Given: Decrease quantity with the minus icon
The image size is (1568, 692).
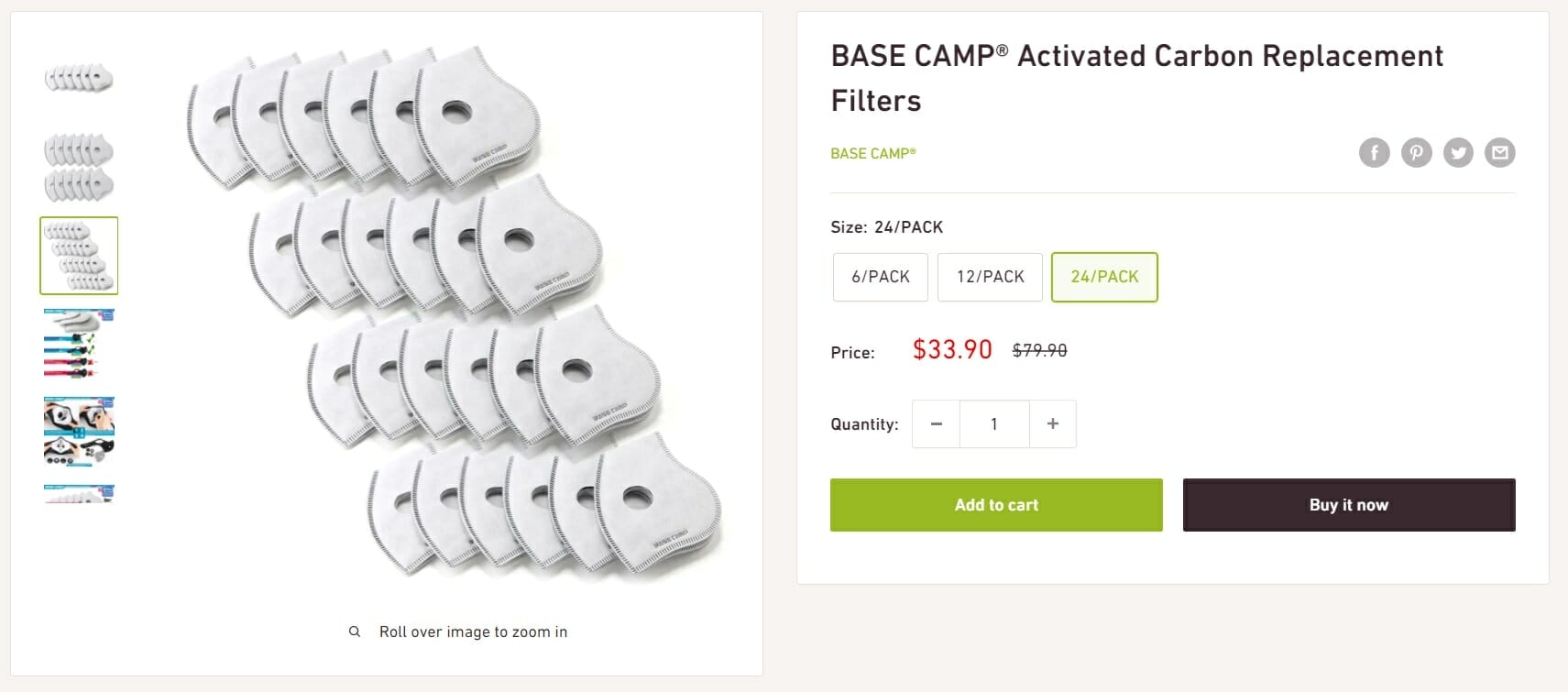Looking at the screenshot, I should pos(936,423).
